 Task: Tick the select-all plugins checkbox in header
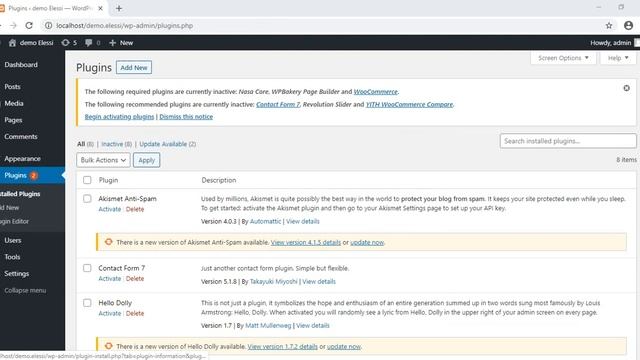tap(87, 180)
